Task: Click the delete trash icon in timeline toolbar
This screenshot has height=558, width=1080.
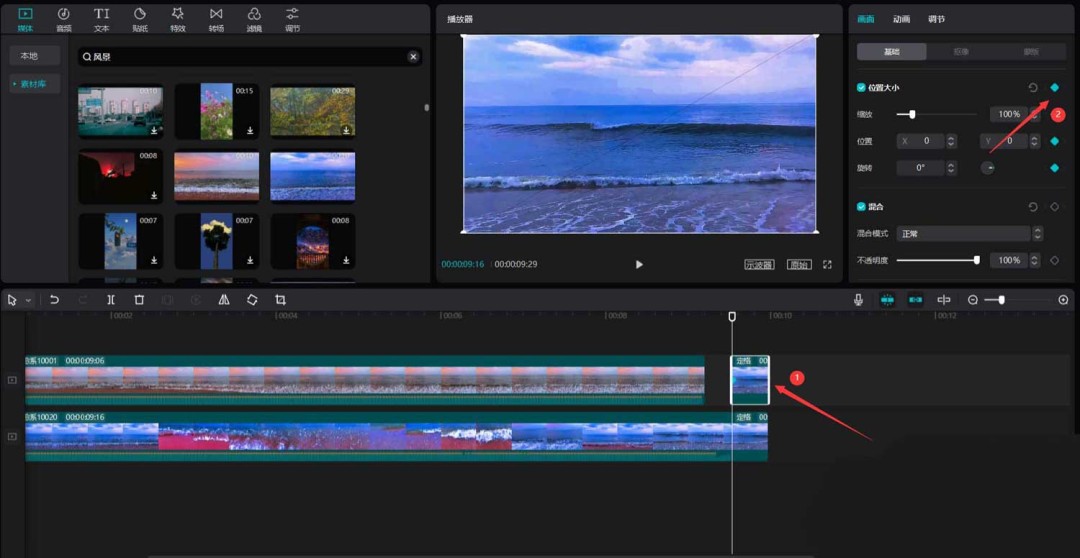Action: pos(139,300)
